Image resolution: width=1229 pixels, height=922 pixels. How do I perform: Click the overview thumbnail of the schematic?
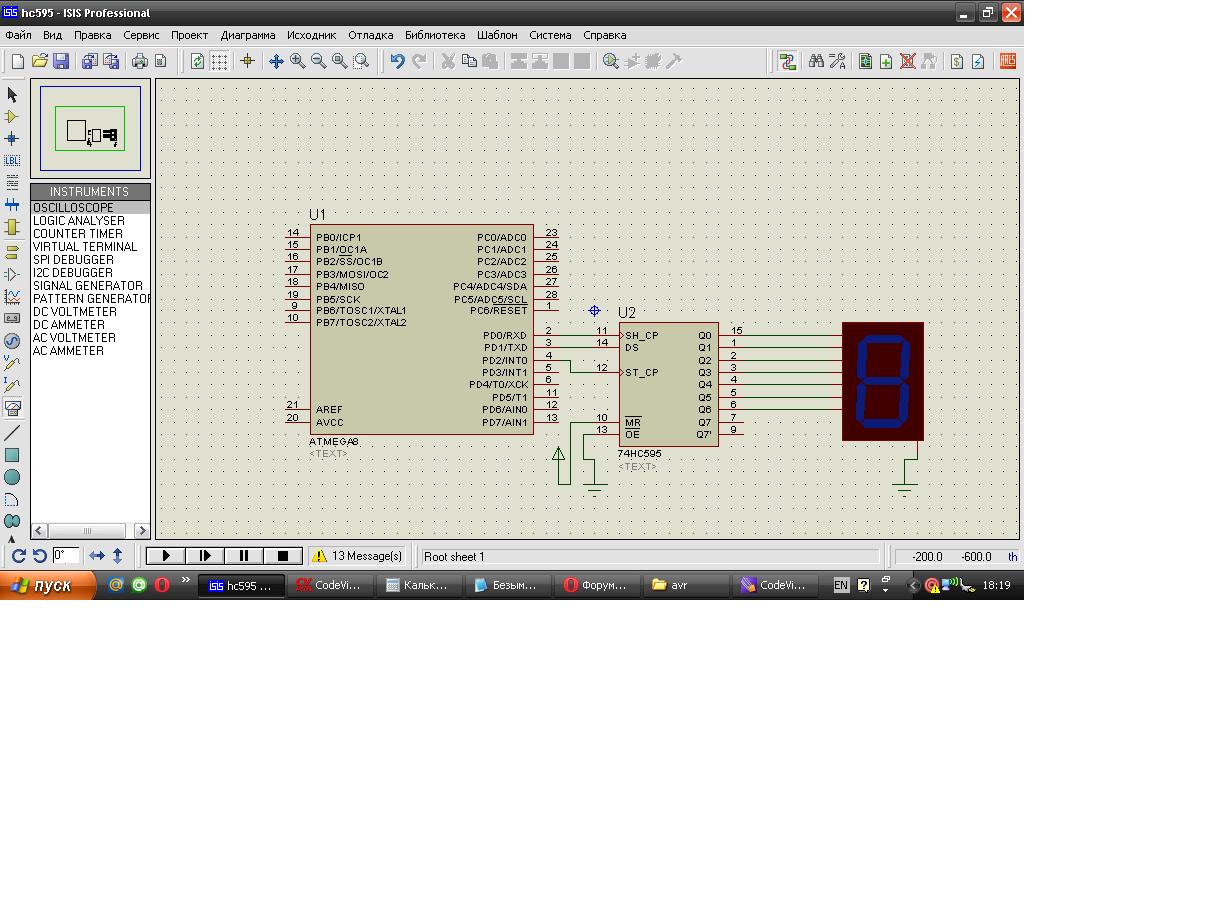click(90, 130)
